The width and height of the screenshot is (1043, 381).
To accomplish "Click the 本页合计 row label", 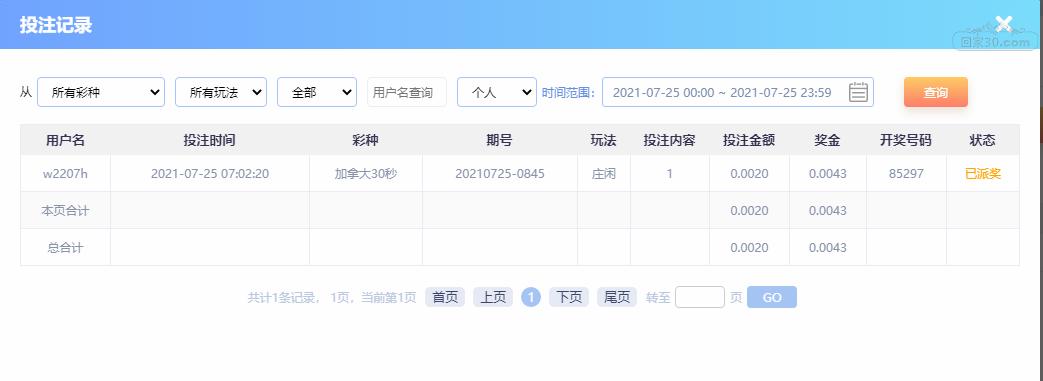I will [65, 211].
